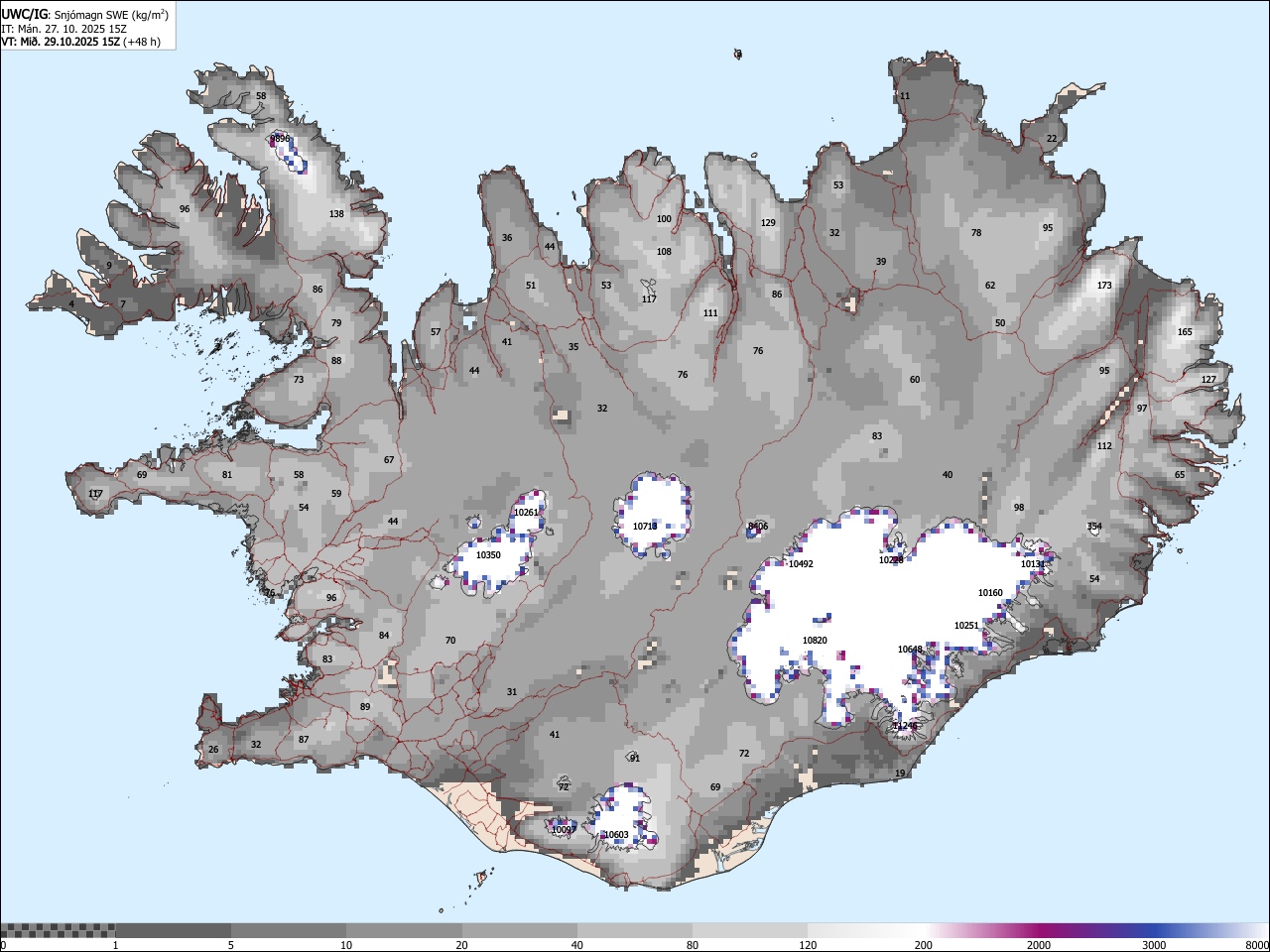
Task: Select the value 100 on the northern peninsula
Action: (664, 219)
